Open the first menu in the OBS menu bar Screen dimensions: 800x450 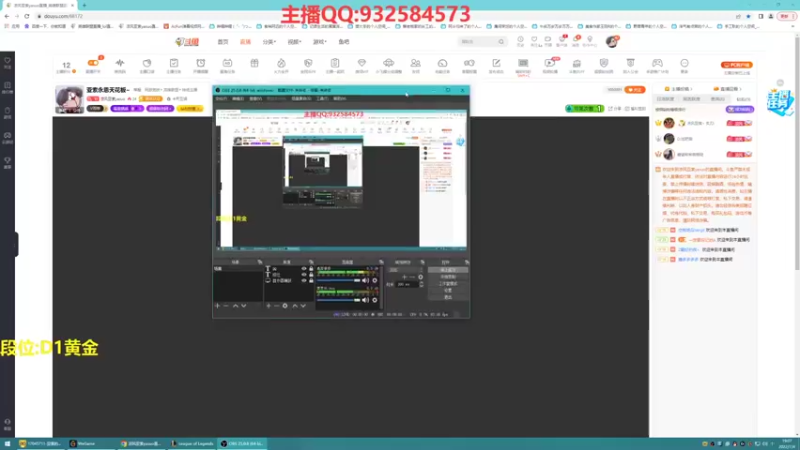[221, 98]
